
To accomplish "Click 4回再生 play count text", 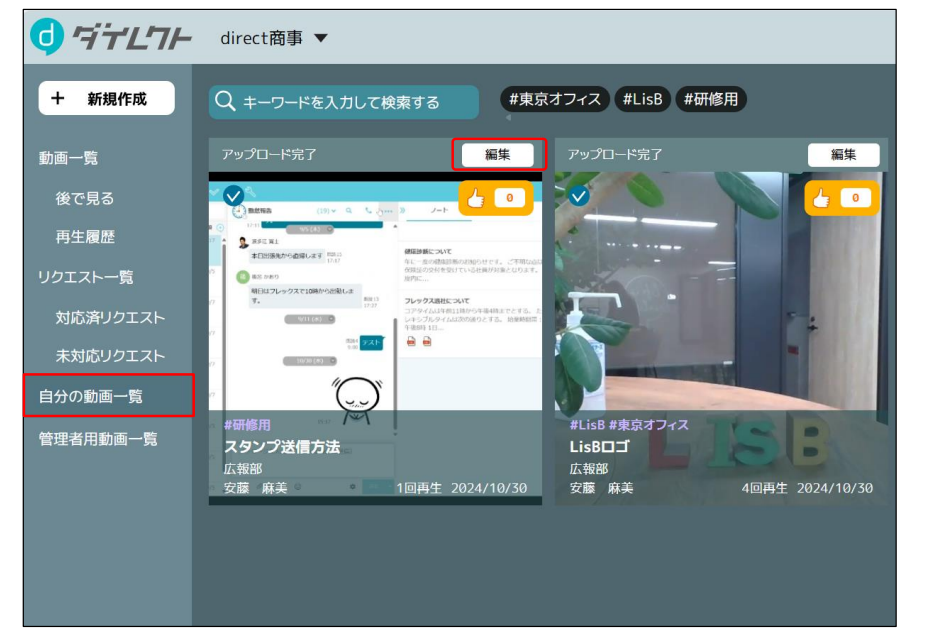I will pos(765,488).
